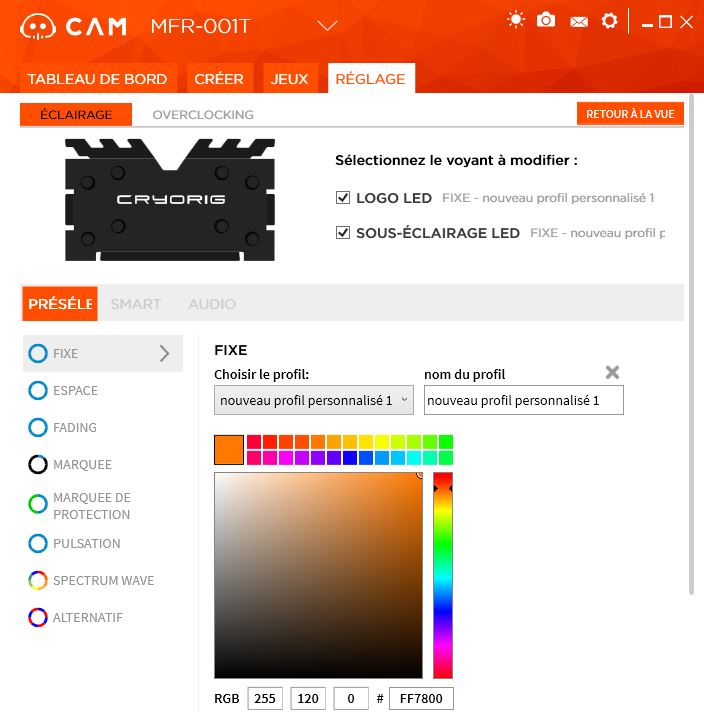The width and height of the screenshot is (704, 712).
Task: Select the ESPACE lighting mode
Action: click(103, 391)
